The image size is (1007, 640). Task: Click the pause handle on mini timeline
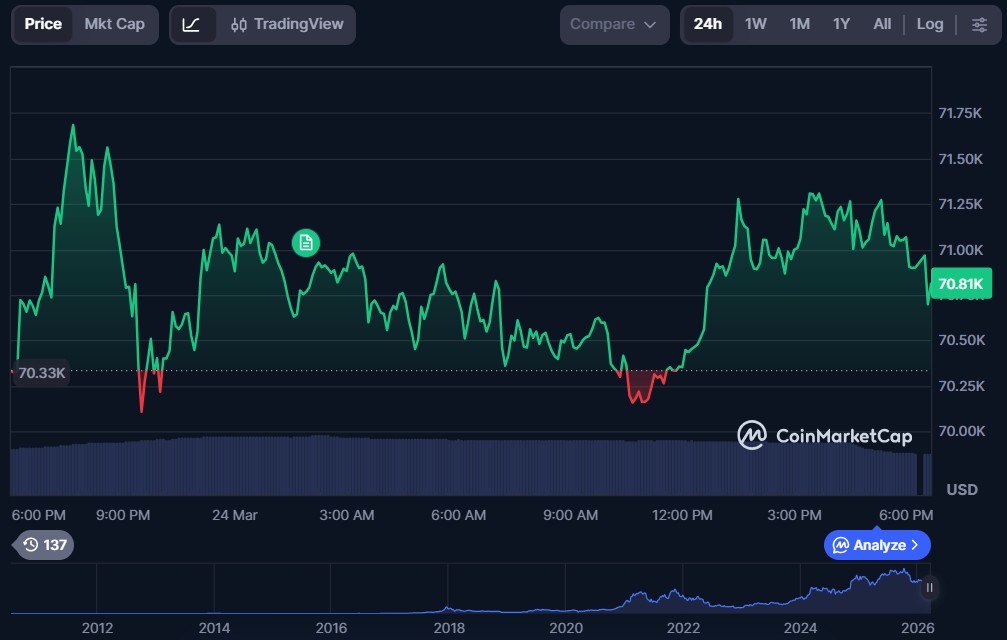pyautogui.click(x=930, y=588)
